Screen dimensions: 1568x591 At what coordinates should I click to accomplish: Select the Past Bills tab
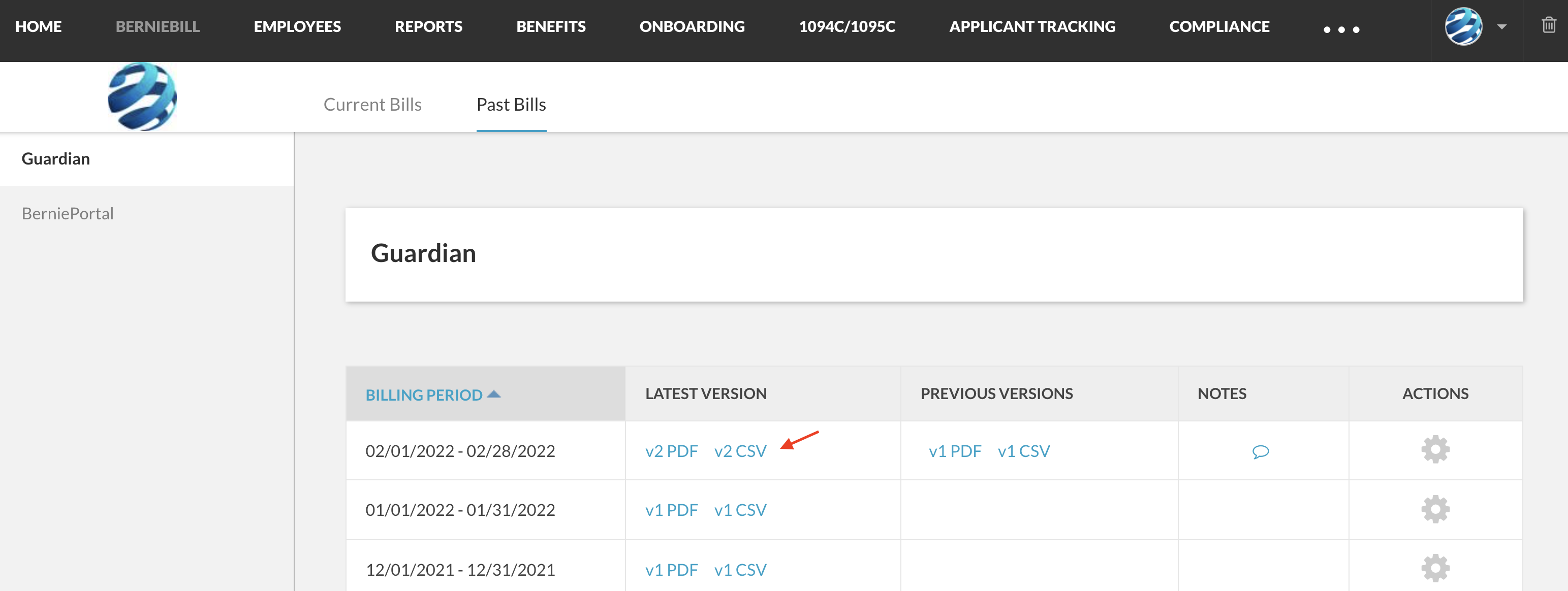click(511, 105)
